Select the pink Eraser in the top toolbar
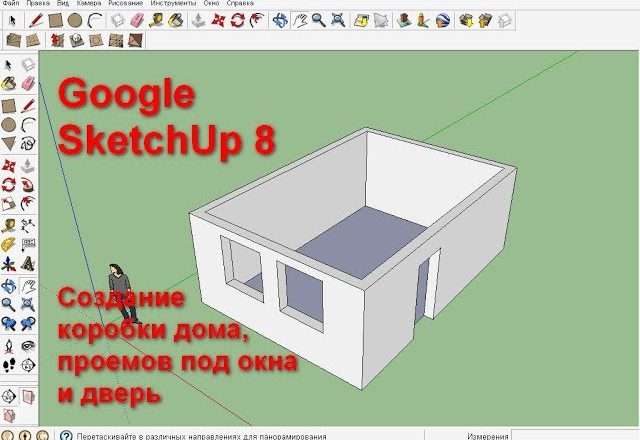640x440 pixels. pos(137,20)
